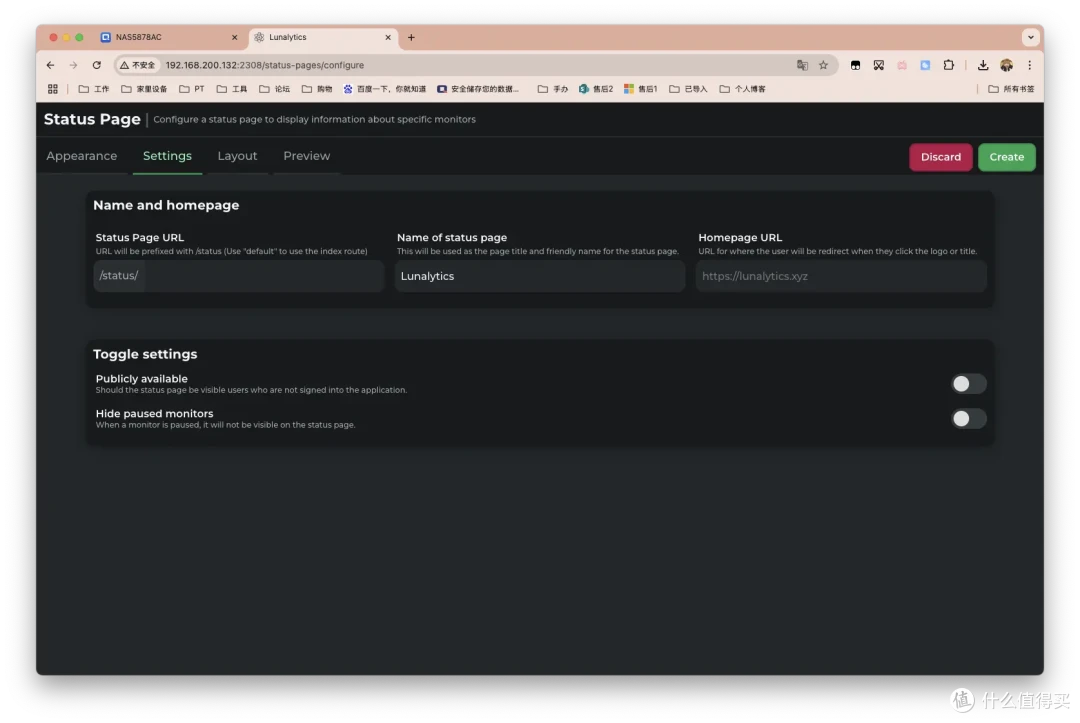The image size is (1080, 723).
Task: Click the Status Page heading title
Action: [92, 119]
